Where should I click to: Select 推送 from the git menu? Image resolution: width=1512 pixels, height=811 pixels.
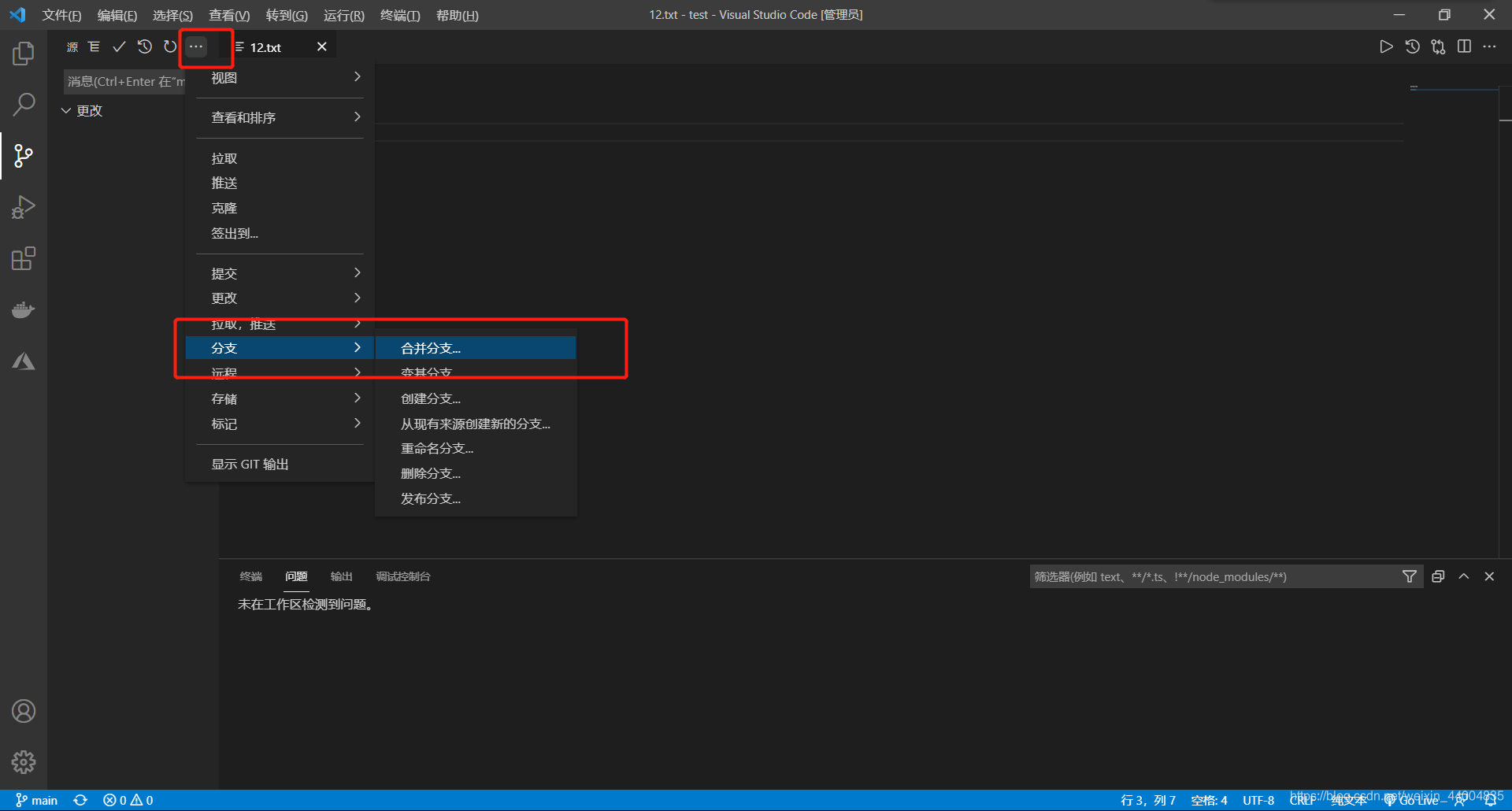(280, 183)
